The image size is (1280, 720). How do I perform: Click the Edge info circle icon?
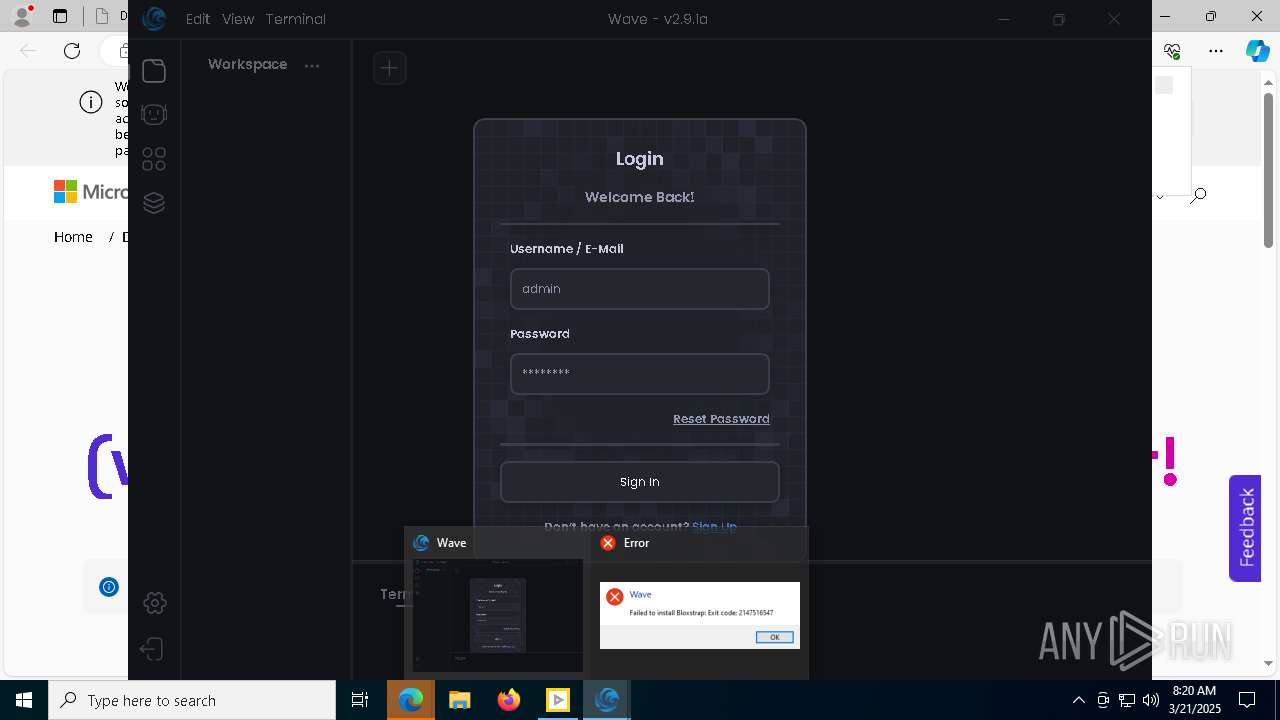click(x=91, y=102)
